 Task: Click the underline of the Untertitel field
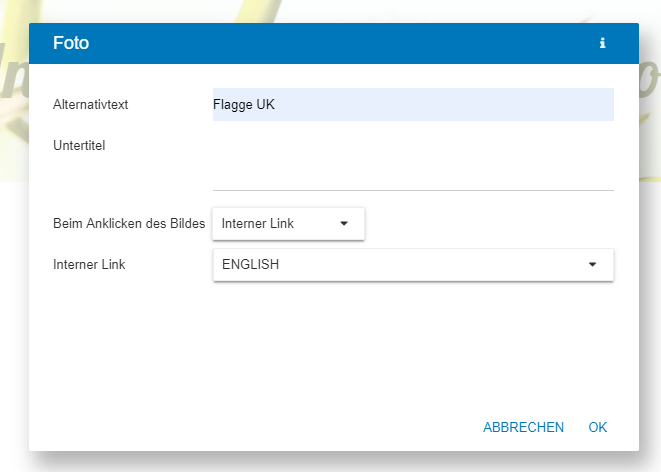click(413, 190)
